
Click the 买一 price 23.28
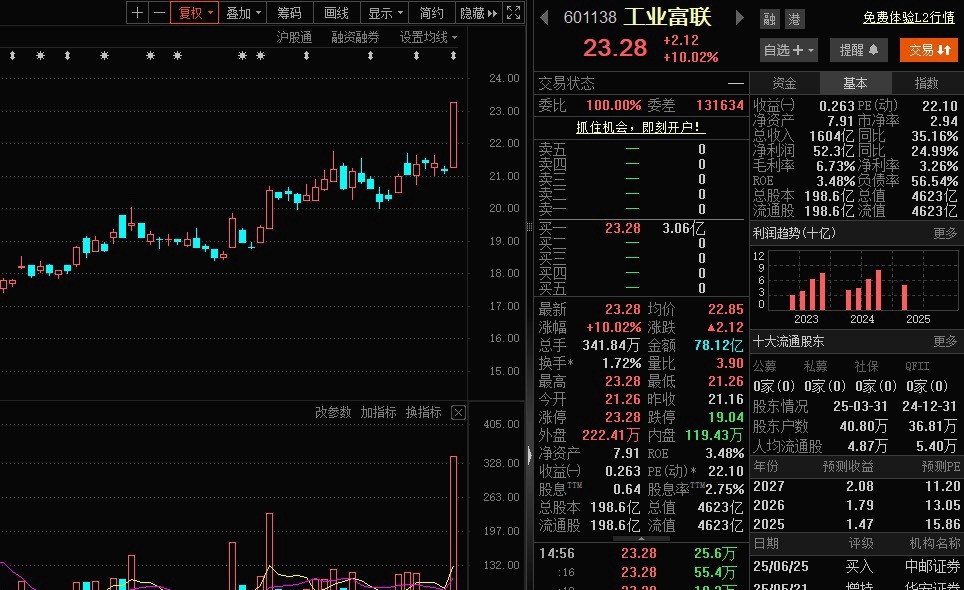[623, 229]
